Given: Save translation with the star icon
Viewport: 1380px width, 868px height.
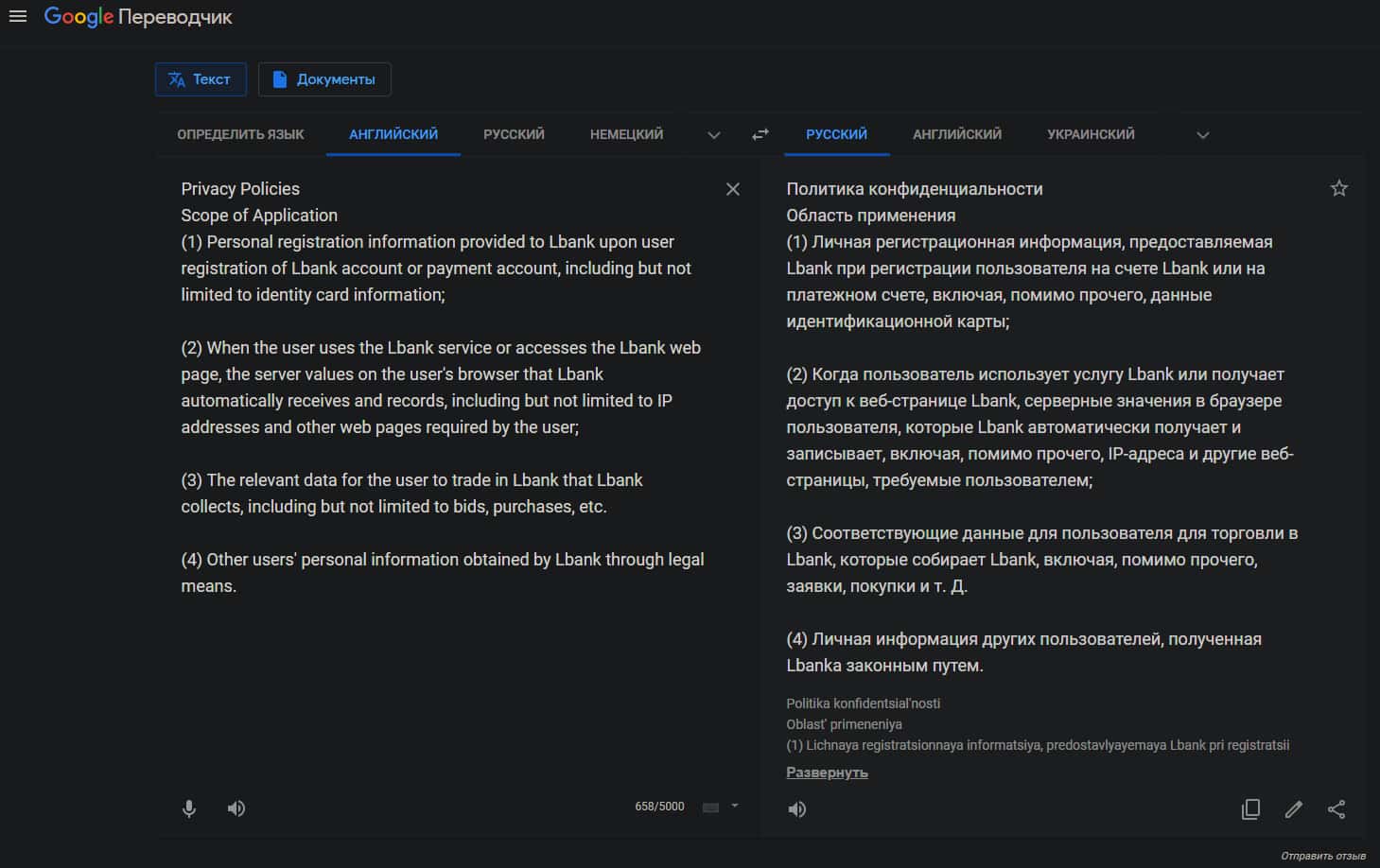Looking at the screenshot, I should (x=1338, y=188).
